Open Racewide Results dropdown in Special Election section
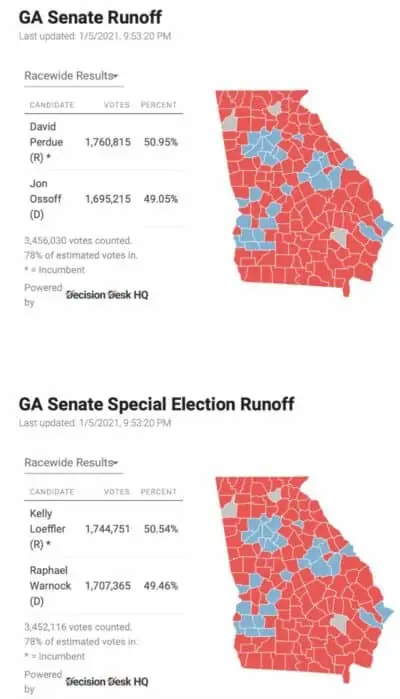This screenshot has height=699, width=400. point(71,462)
